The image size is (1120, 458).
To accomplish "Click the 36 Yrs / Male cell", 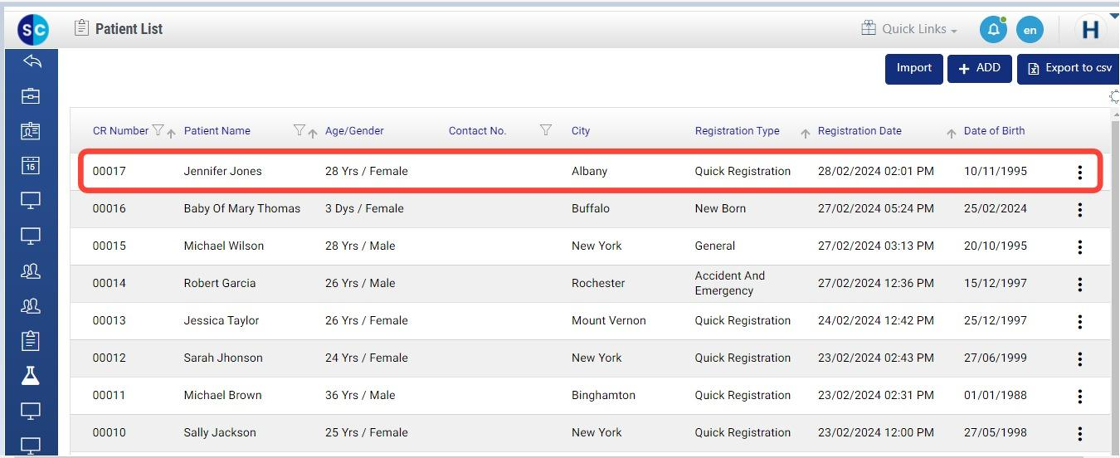I will click(x=360, y=395).
